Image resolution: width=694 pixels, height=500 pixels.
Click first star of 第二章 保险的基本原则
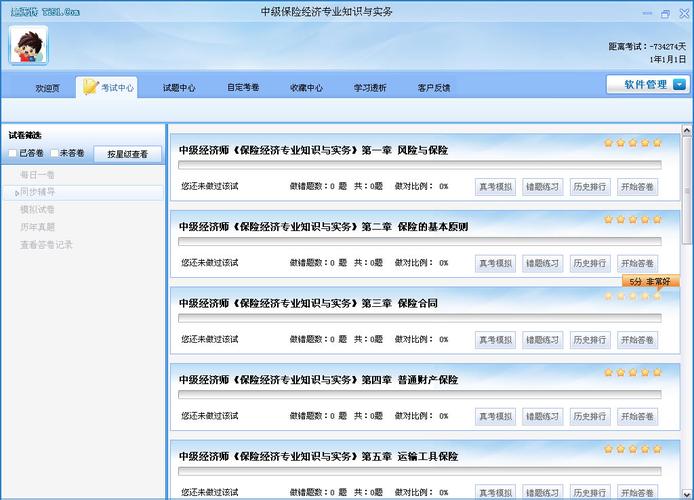point(608,219)
